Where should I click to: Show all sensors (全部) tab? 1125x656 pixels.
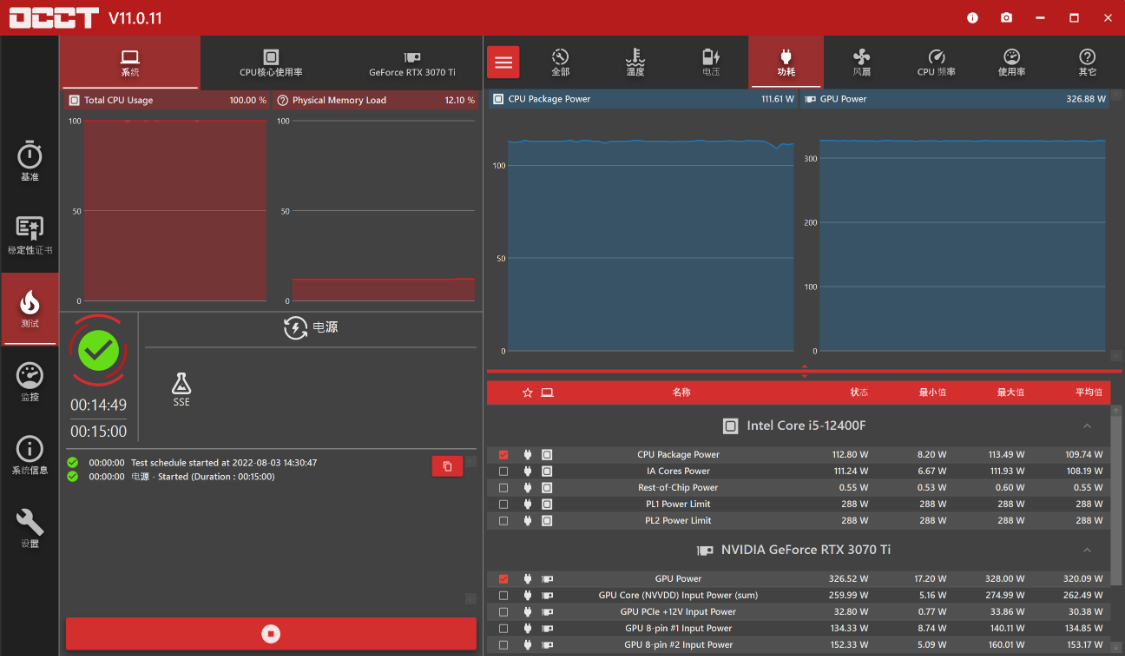coord(560,62)
